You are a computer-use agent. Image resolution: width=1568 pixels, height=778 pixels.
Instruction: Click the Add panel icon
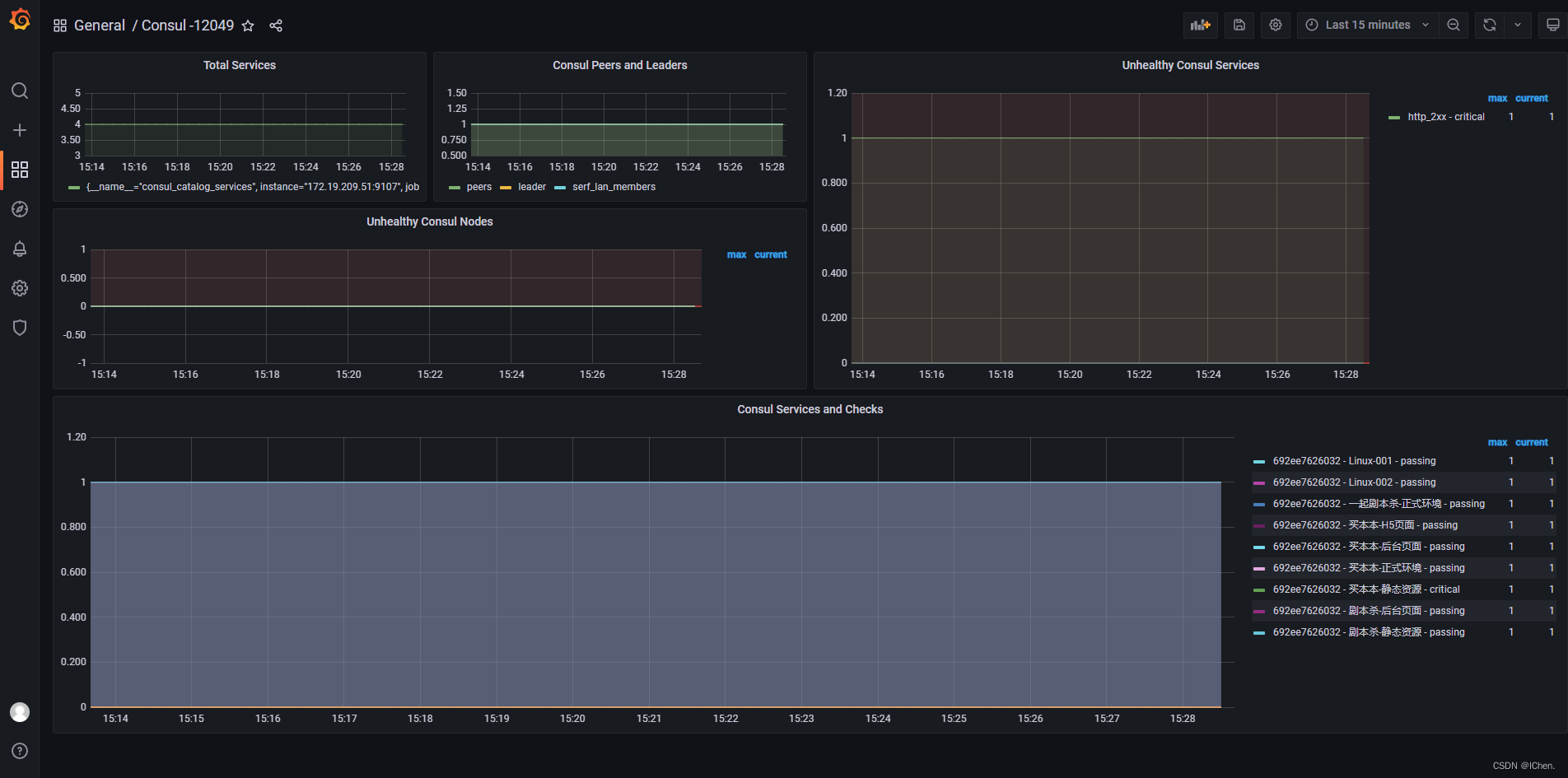(x=1201, y=25)
